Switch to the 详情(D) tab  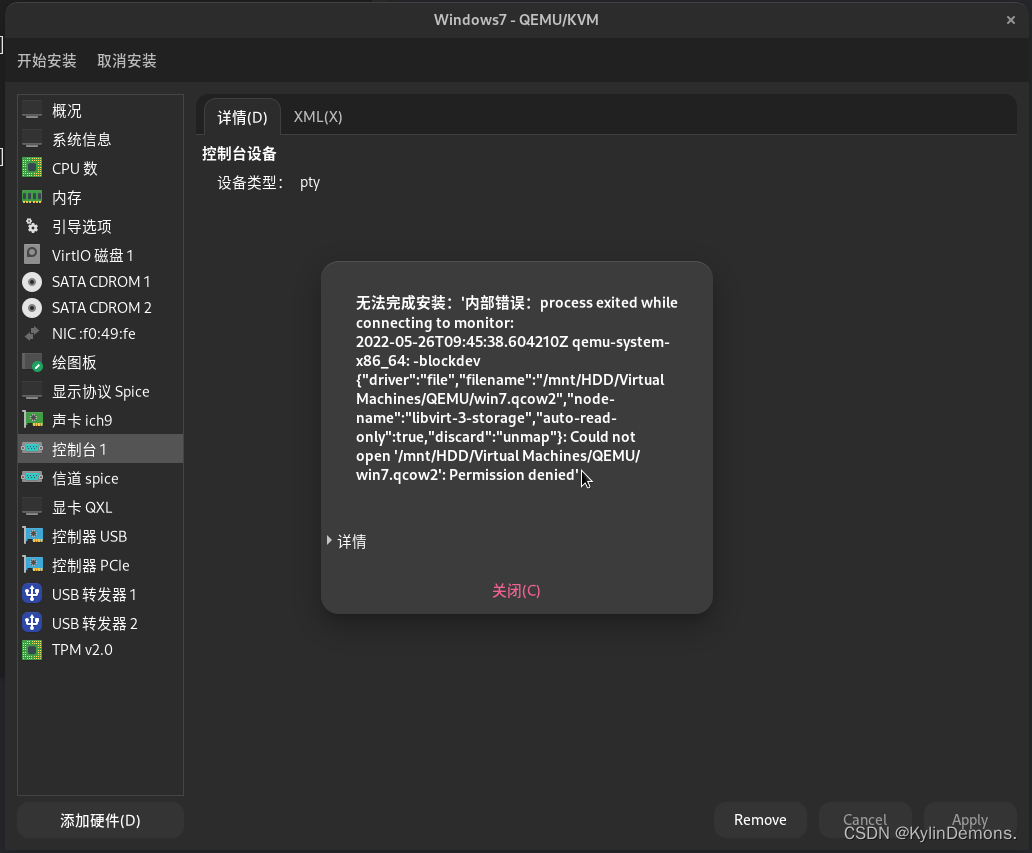pyautogui.click(x=242, y=117)
